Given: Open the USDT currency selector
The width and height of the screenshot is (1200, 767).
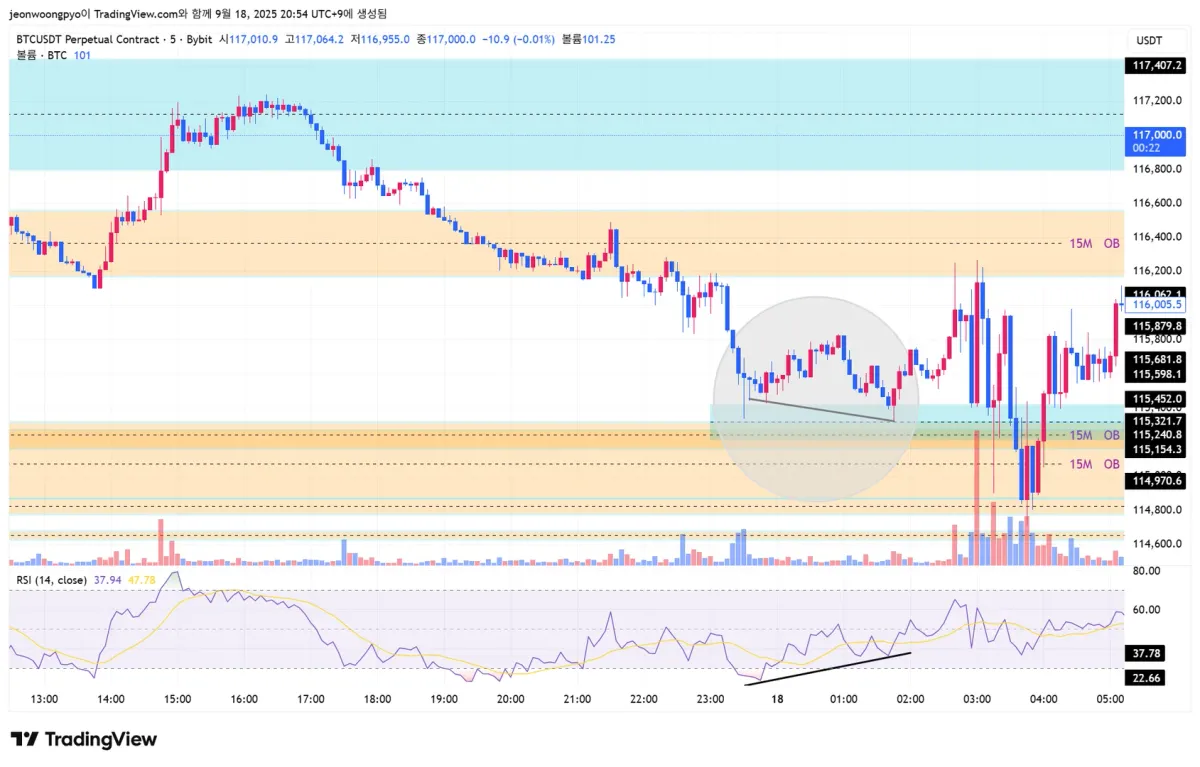Looking at the screenshot, I should (1149, 39).
